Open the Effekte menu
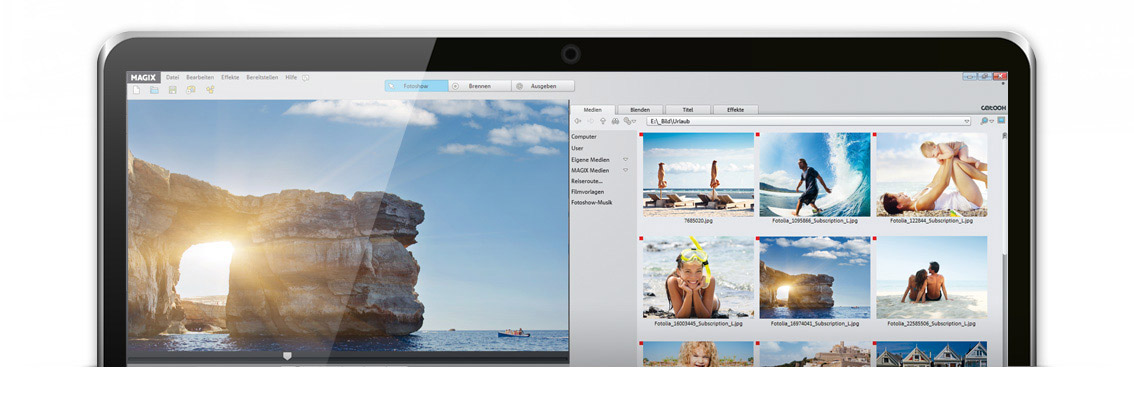This screenshot has width=1134, height=404. (230, 77)
